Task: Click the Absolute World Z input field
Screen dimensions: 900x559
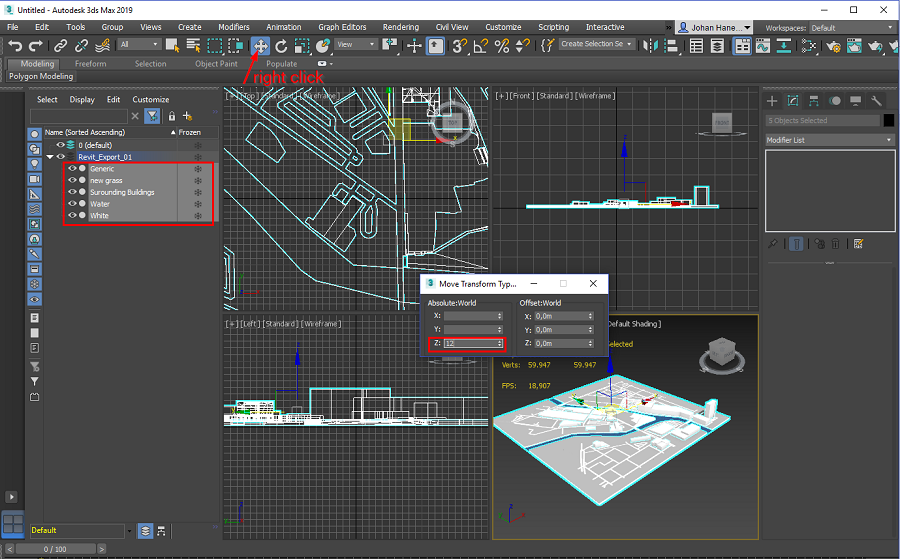Action: pyautogui.click(x=470, y=344)
